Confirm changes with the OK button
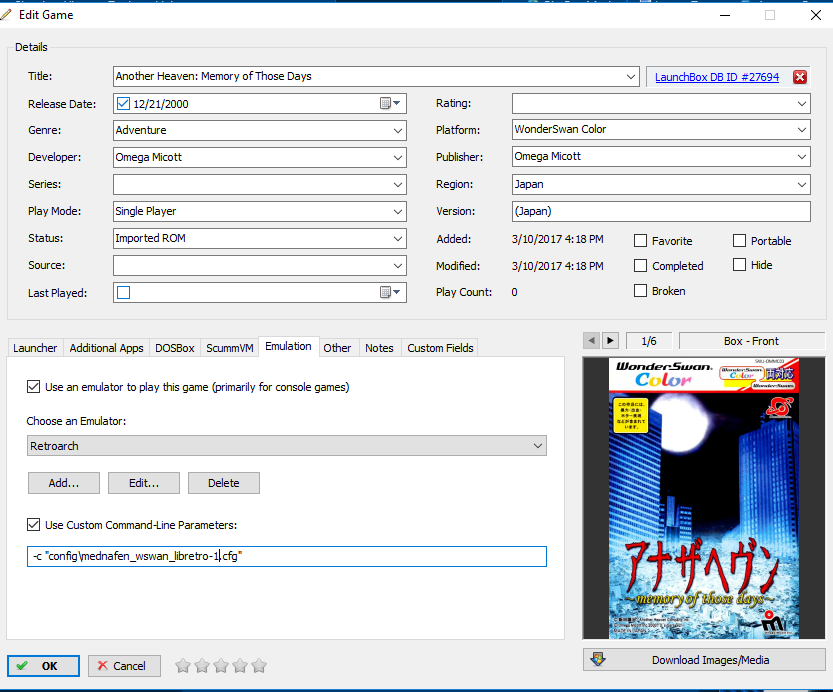 [44, 665]
